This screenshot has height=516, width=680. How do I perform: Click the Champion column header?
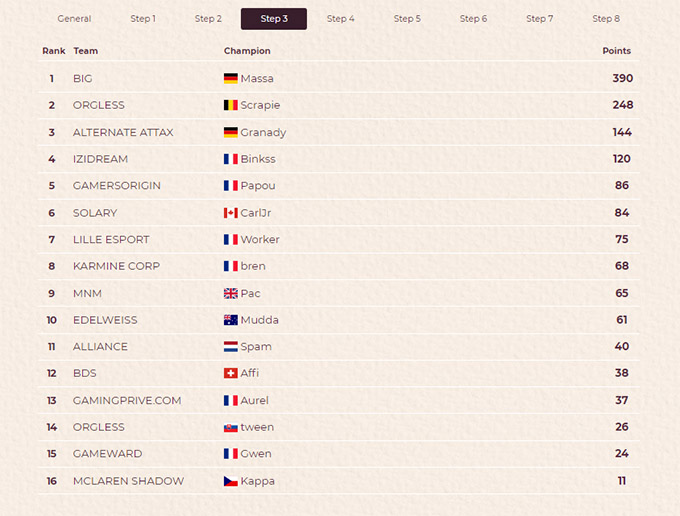(x=247, y=51)
